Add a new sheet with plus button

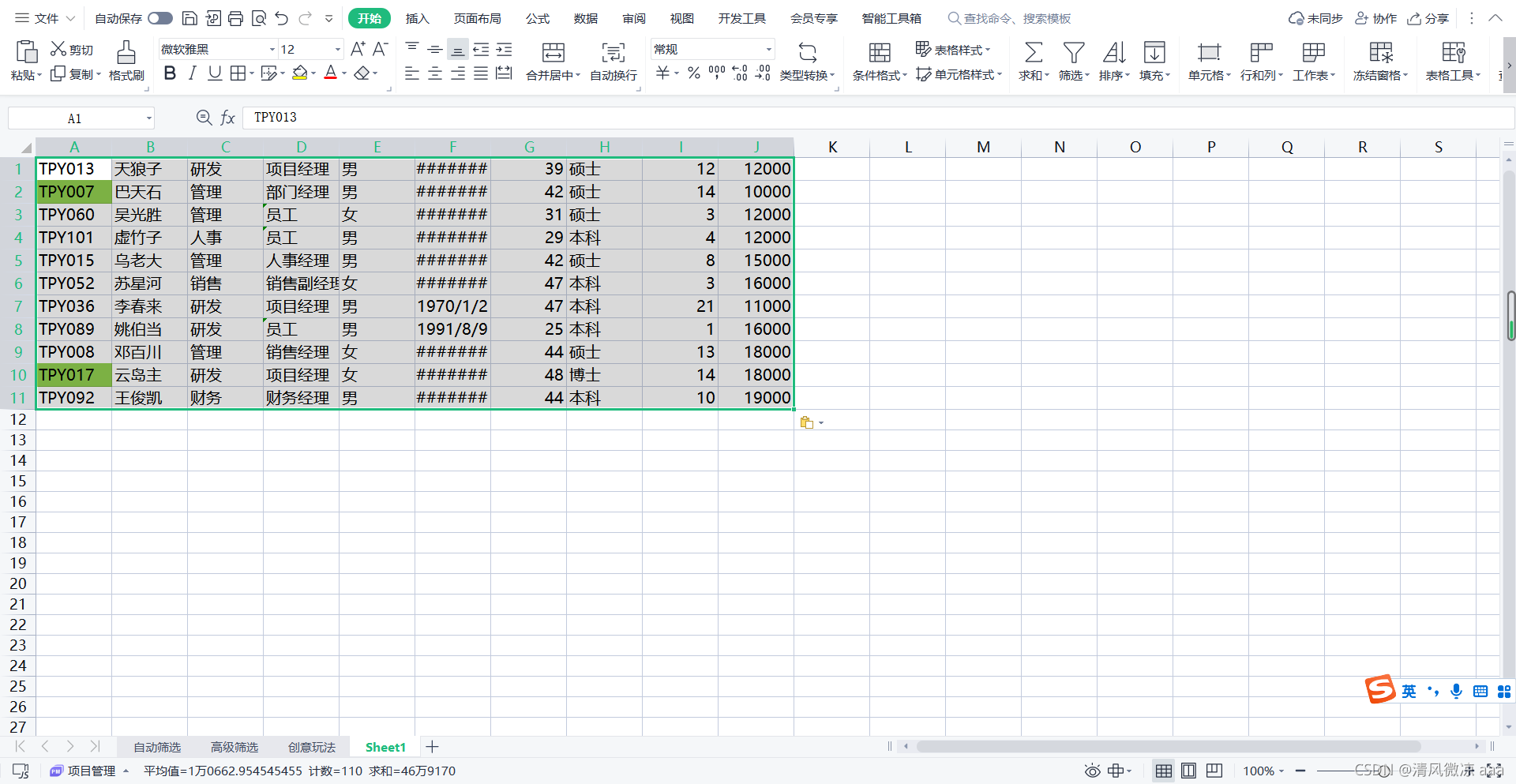click(x=432, y=747)
